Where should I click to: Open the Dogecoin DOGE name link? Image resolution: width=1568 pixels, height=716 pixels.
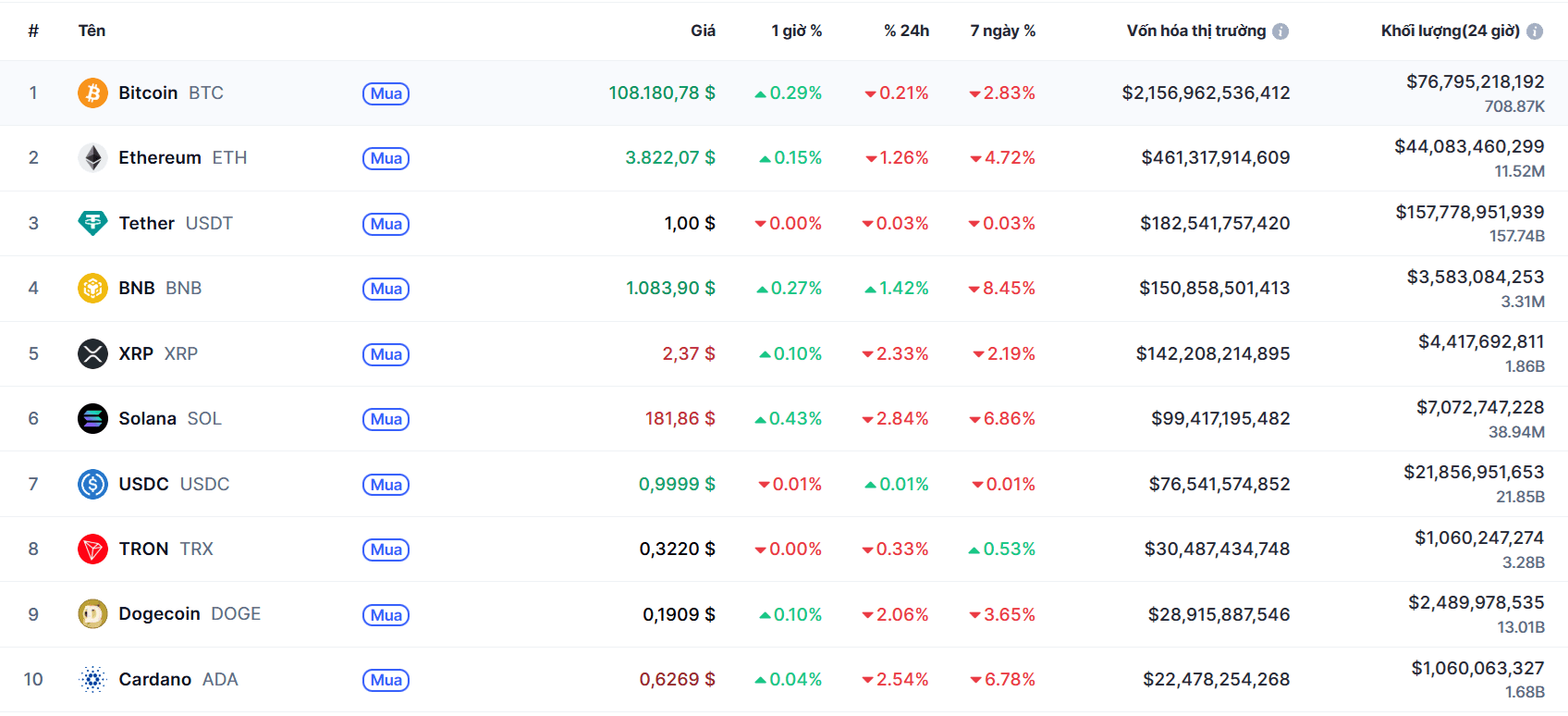[x=190, y=613]
